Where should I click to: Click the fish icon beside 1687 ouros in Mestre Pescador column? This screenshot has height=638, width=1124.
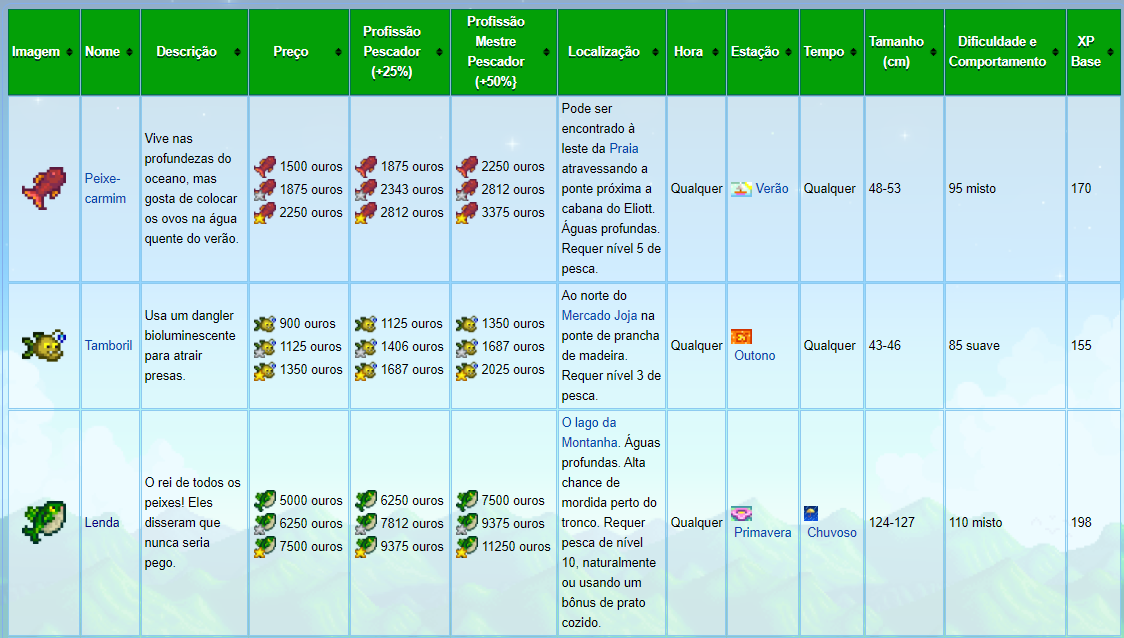[467, 346]
